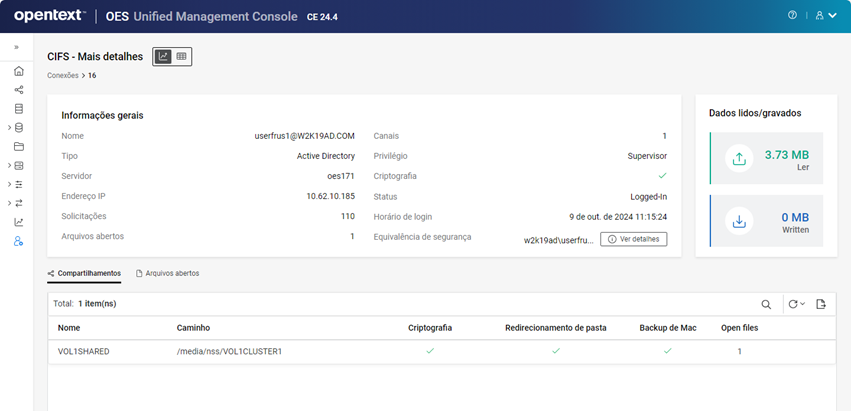Click the Logged-In status value
The height and width of the screenshot is (411, 851).
pos(649,197)
